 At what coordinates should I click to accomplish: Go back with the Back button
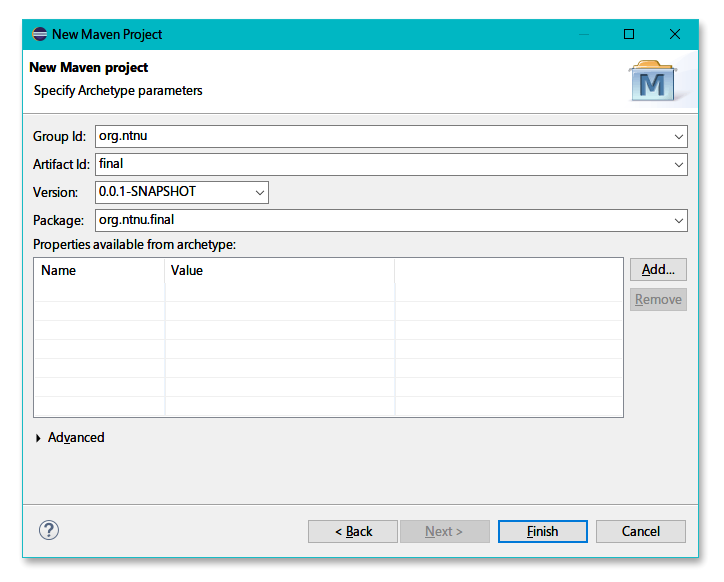tap(353, 532)
